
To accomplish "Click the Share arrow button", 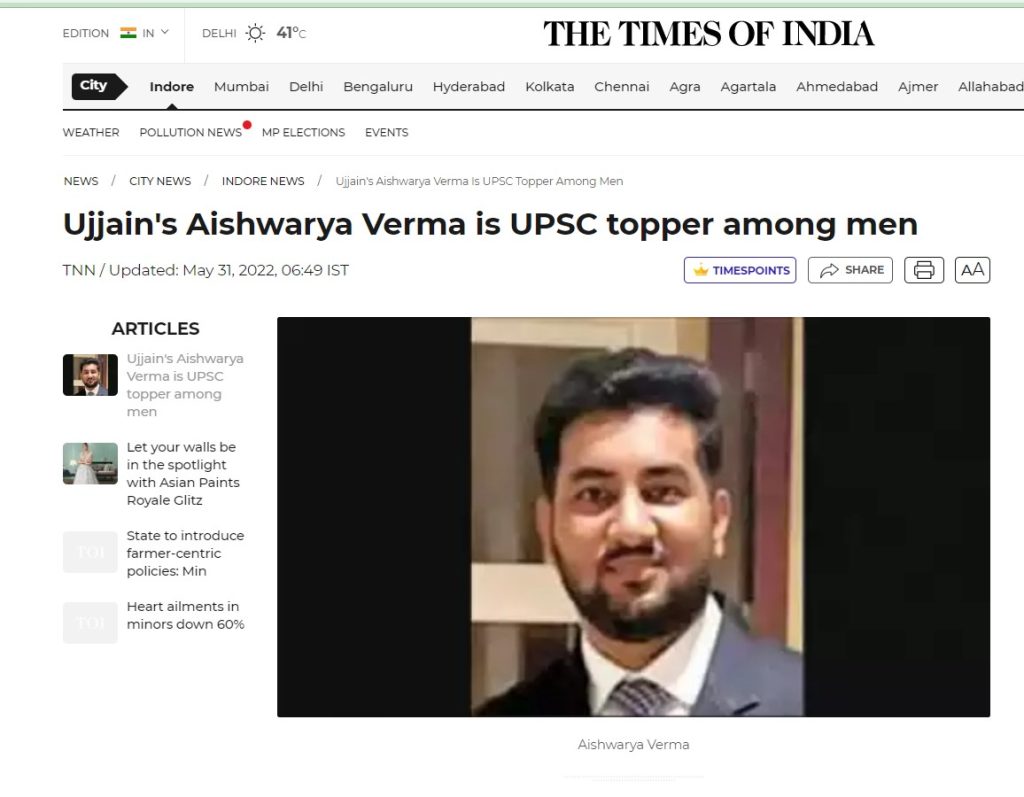I will [x=850, y=270].
